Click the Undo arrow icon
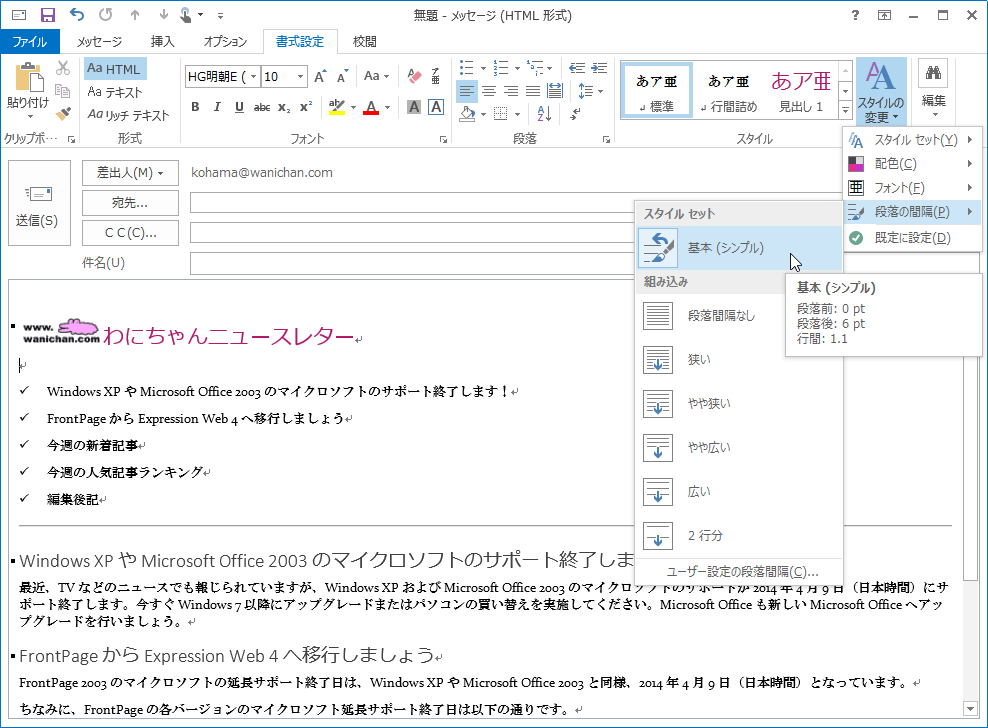988x728 pixels. click(77, 14)
